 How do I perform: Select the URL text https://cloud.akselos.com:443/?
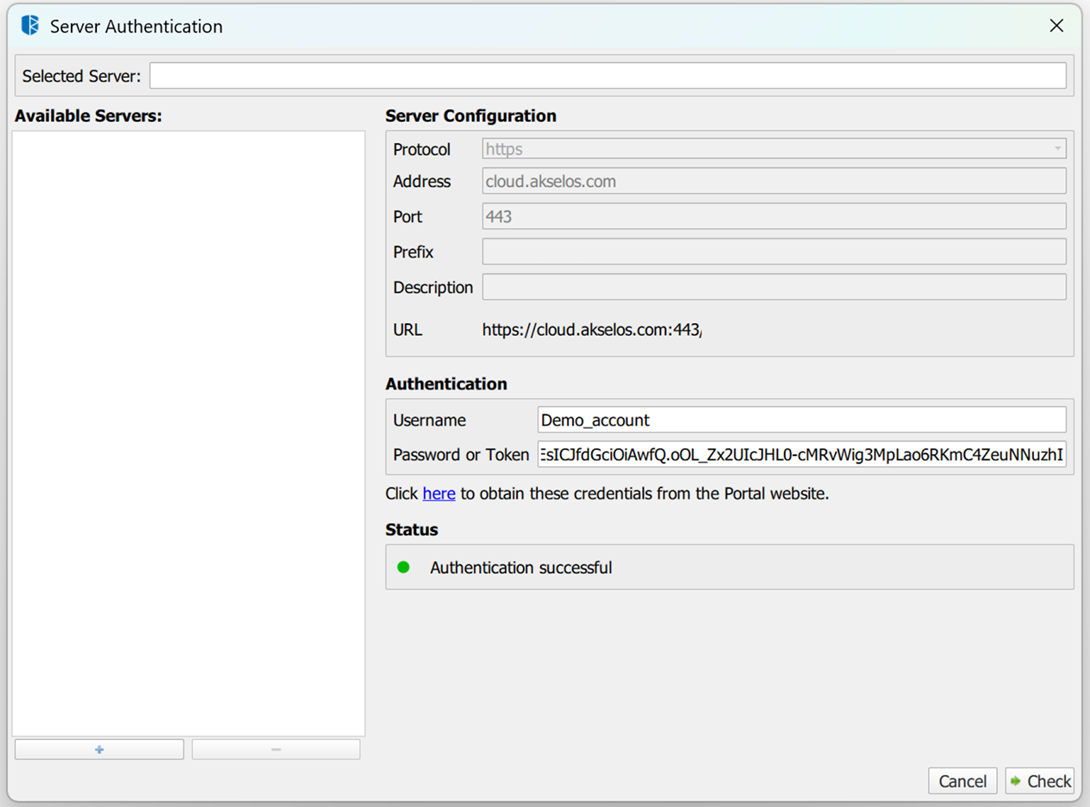click(592, 329)
